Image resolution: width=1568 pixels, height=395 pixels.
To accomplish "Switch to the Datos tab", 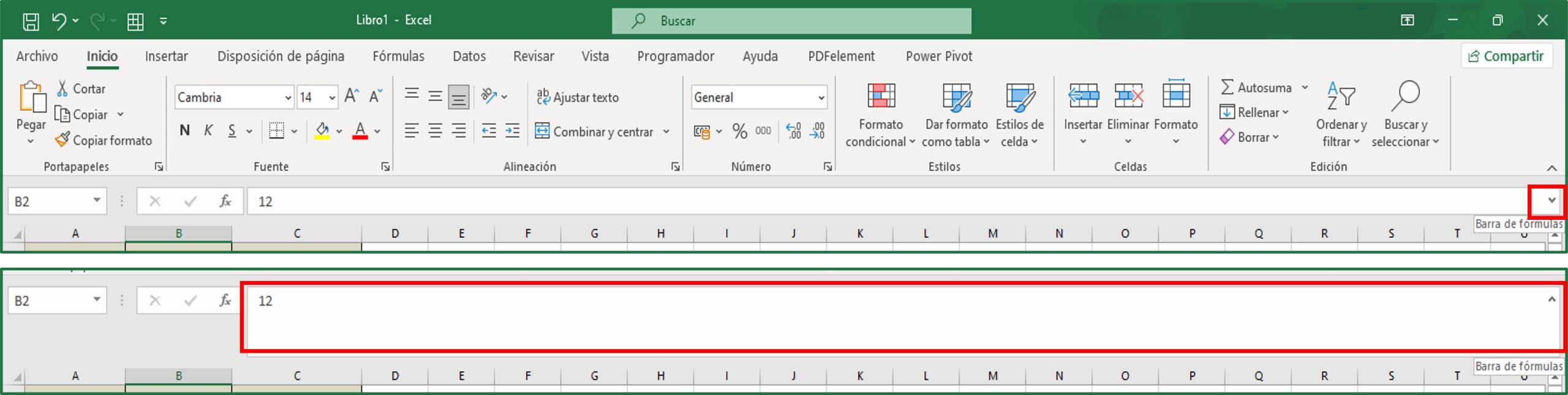I will [469, 56].
